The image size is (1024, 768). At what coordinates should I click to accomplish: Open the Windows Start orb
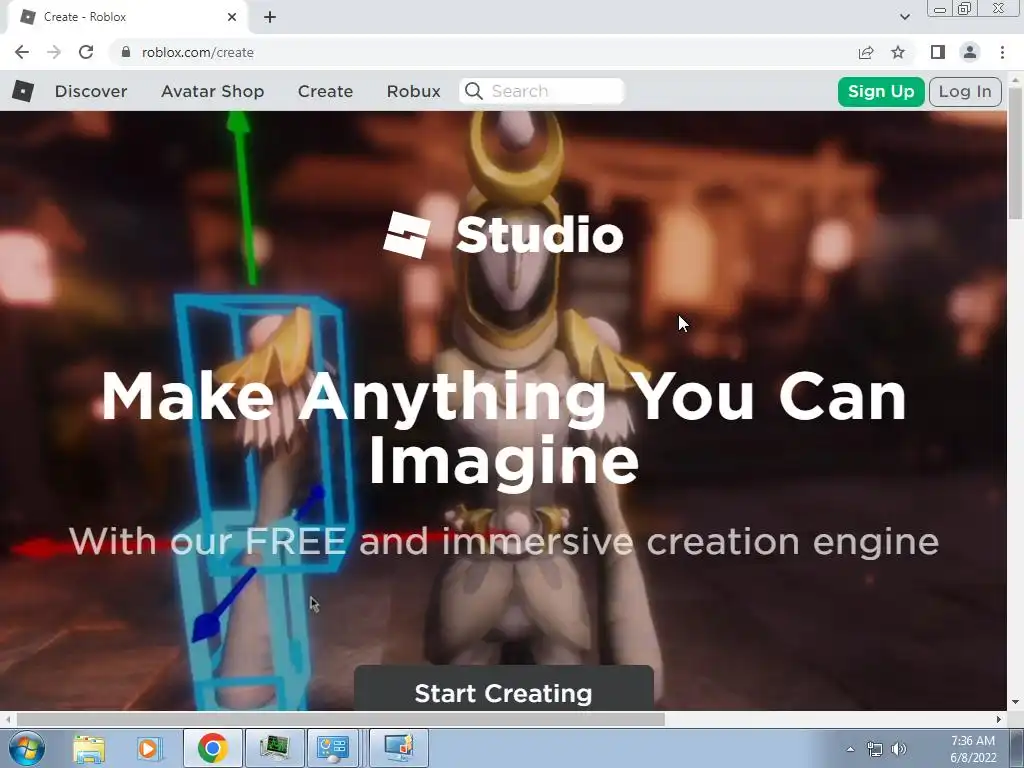pos(27,748)
